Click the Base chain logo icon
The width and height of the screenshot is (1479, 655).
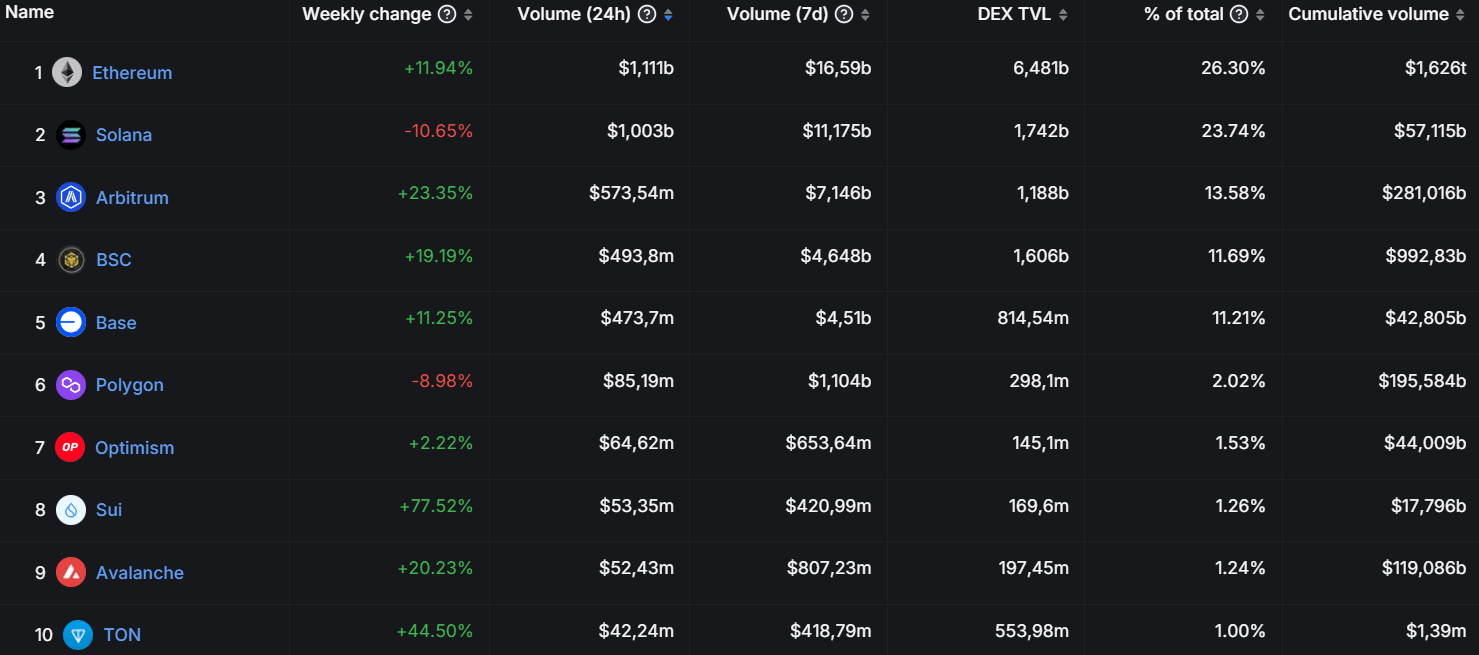click(x=71, y=322)
